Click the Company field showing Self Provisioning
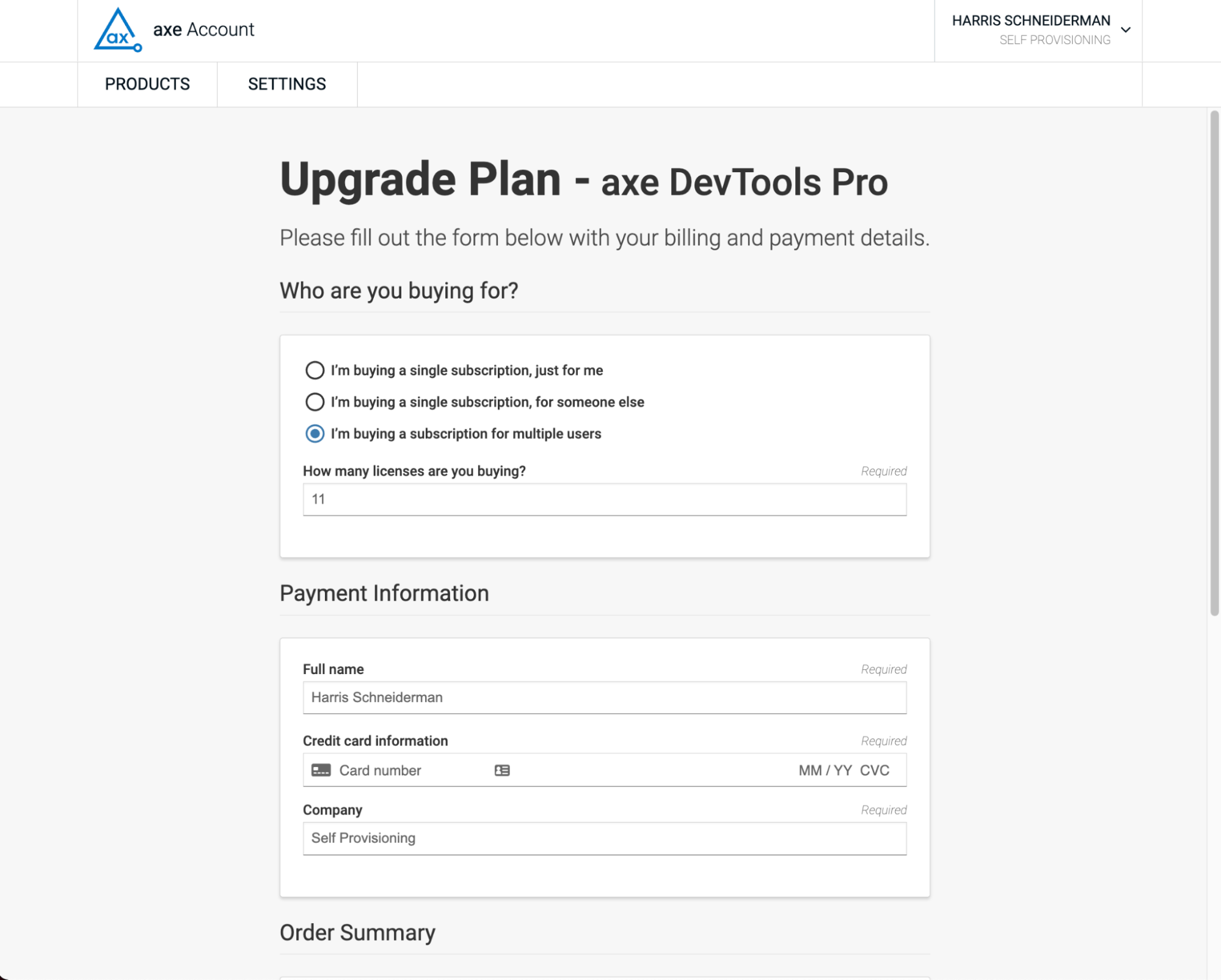The width and height of the screenshot is (1221, 980). (605, 838)
